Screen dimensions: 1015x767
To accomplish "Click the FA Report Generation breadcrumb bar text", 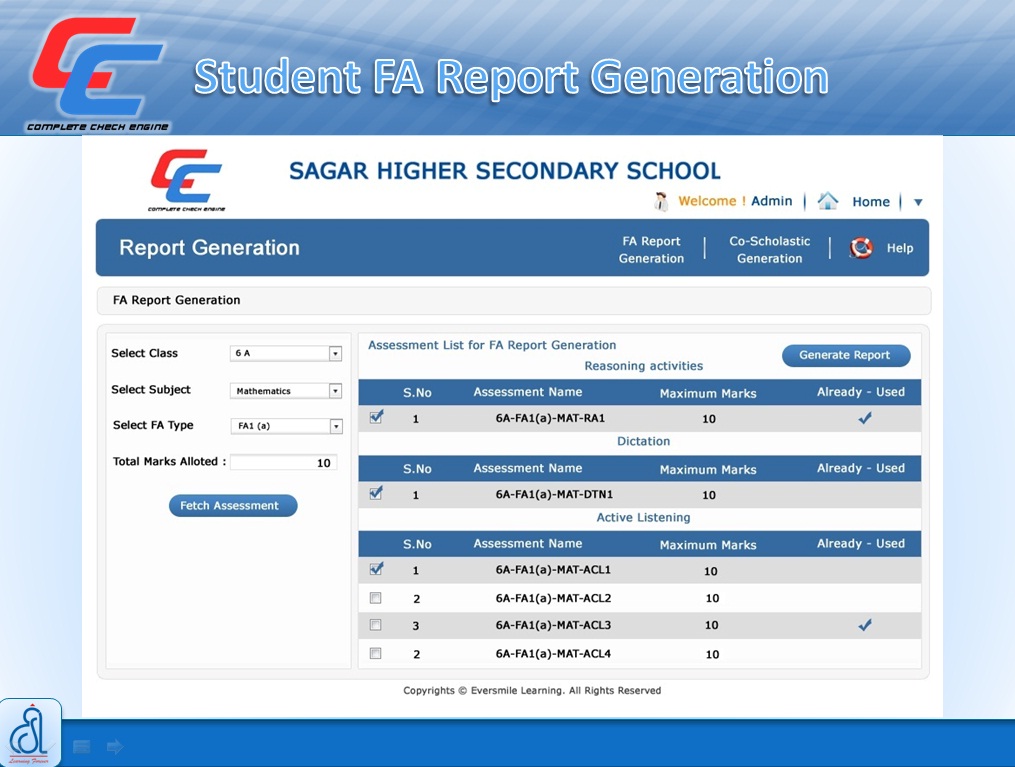I will click(x=176, y=300).
